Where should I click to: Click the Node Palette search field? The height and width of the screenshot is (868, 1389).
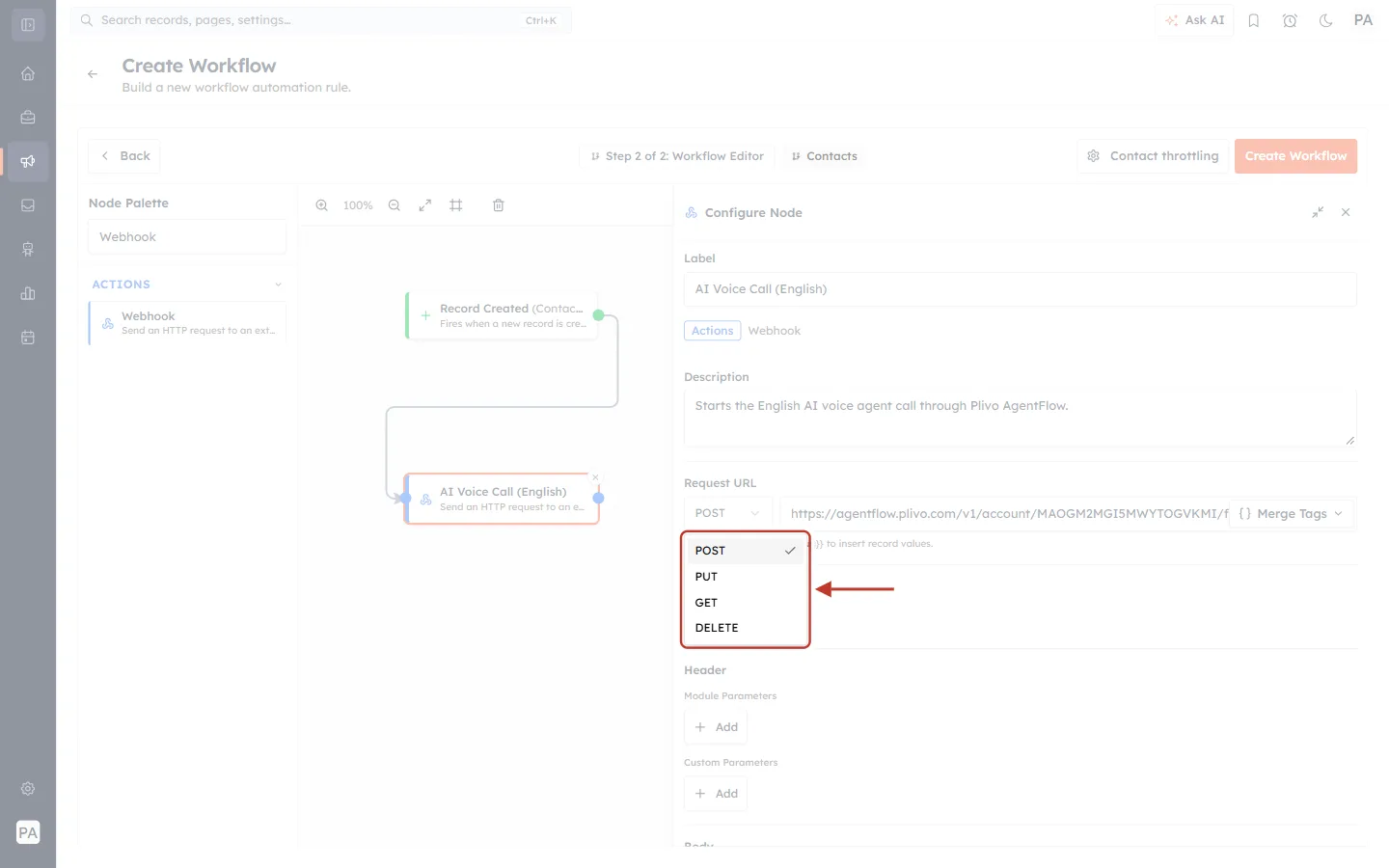coord(187,237)
